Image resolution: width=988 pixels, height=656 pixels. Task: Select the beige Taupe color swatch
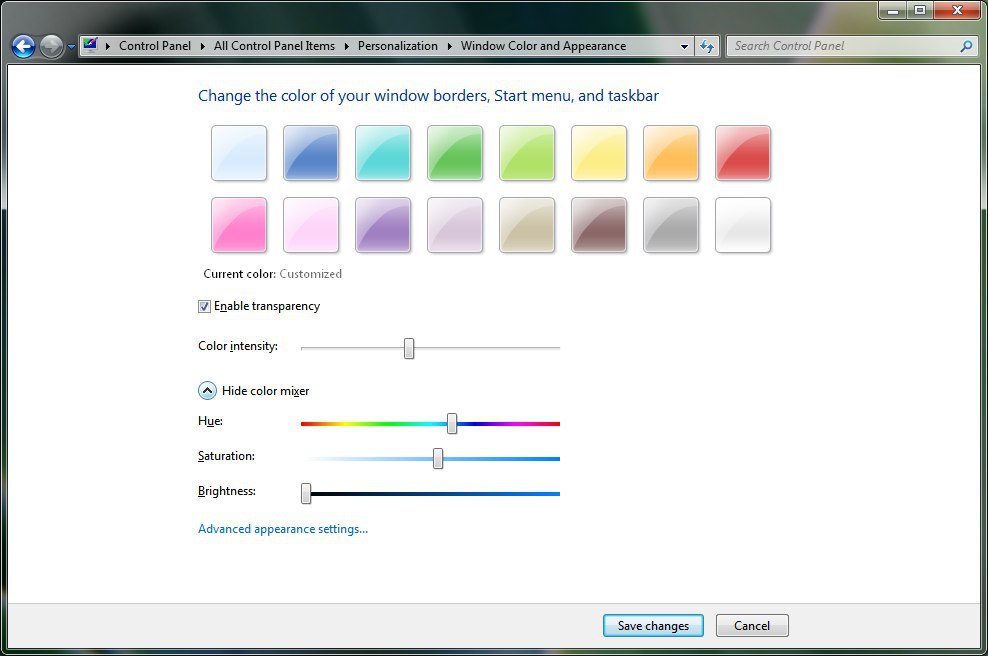[527, 225]
